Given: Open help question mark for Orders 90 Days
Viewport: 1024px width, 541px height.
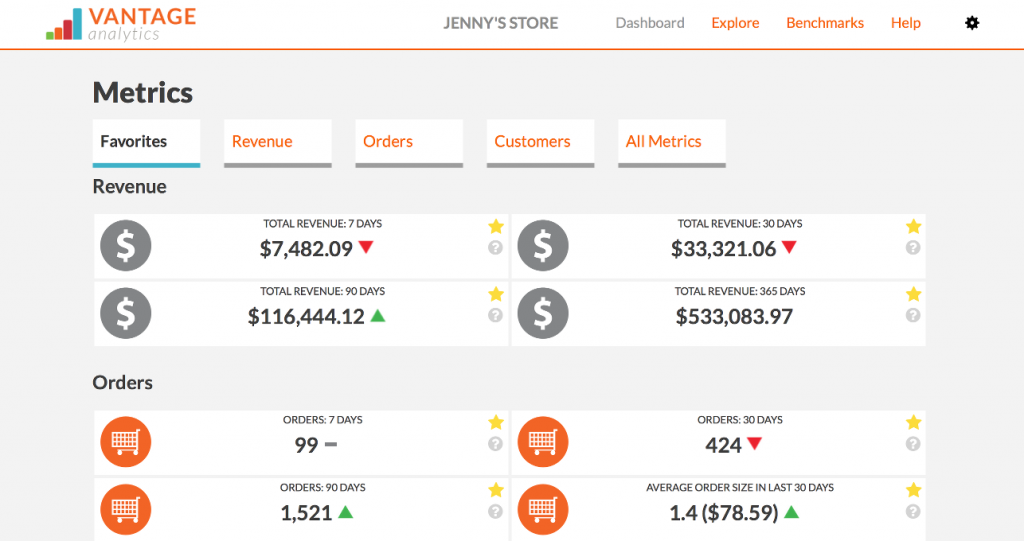Looking at the screenshot, I should pos(495,511).
